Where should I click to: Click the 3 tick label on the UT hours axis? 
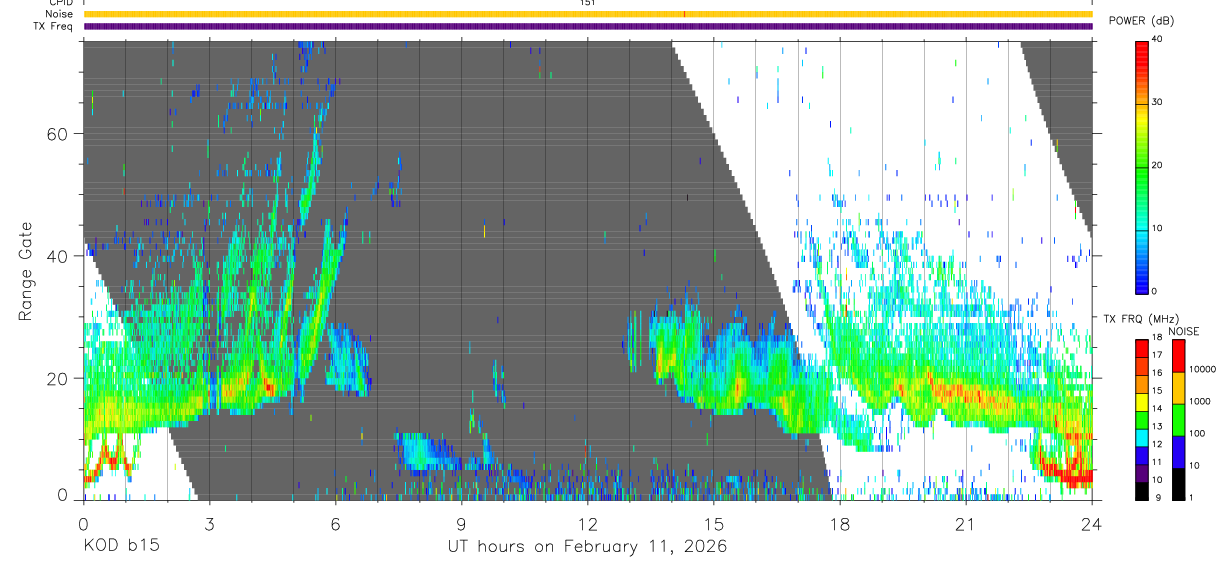pos(209,523)
